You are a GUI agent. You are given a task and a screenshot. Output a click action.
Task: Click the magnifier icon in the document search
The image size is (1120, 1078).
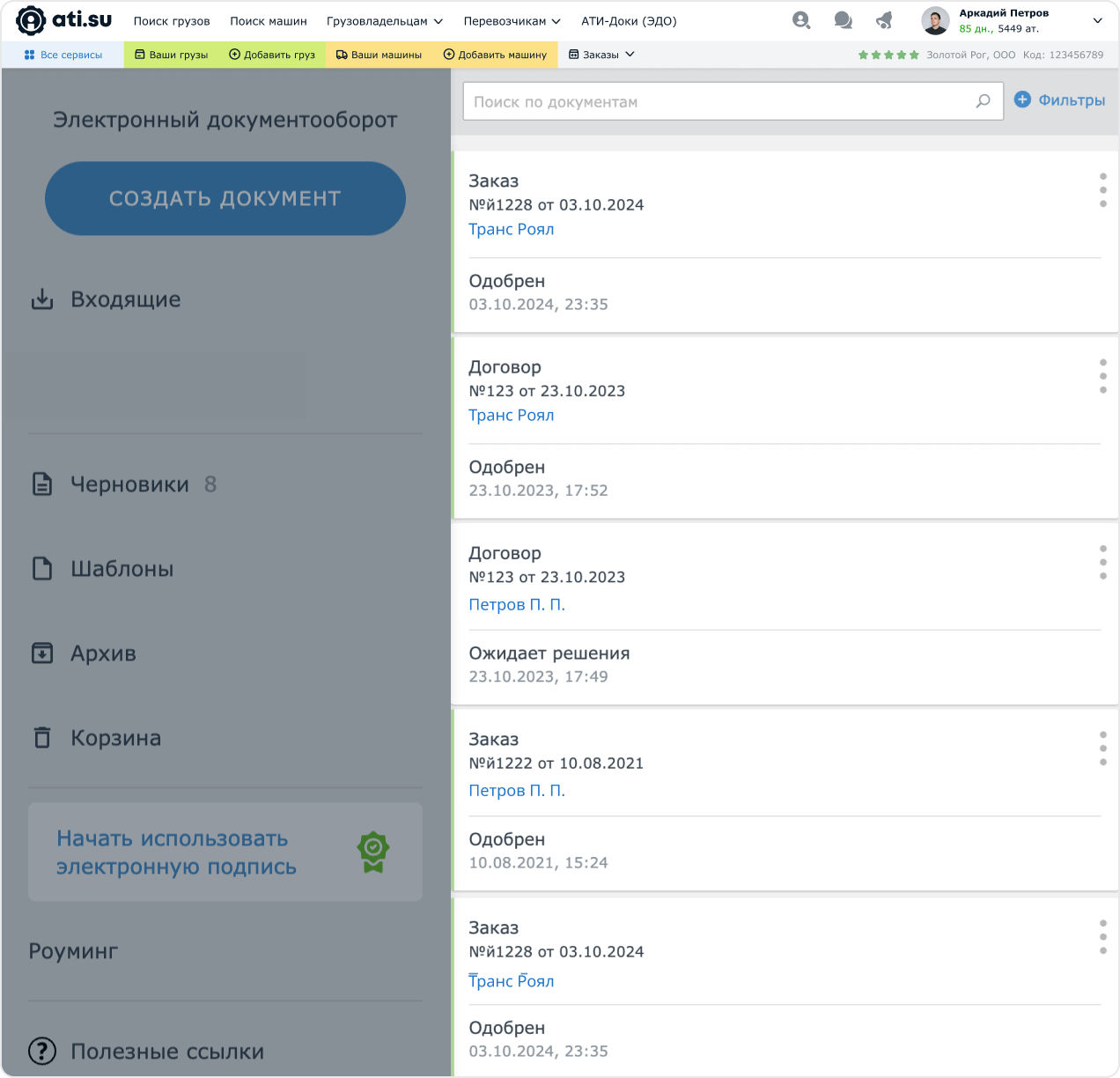(x=983, y=101)
